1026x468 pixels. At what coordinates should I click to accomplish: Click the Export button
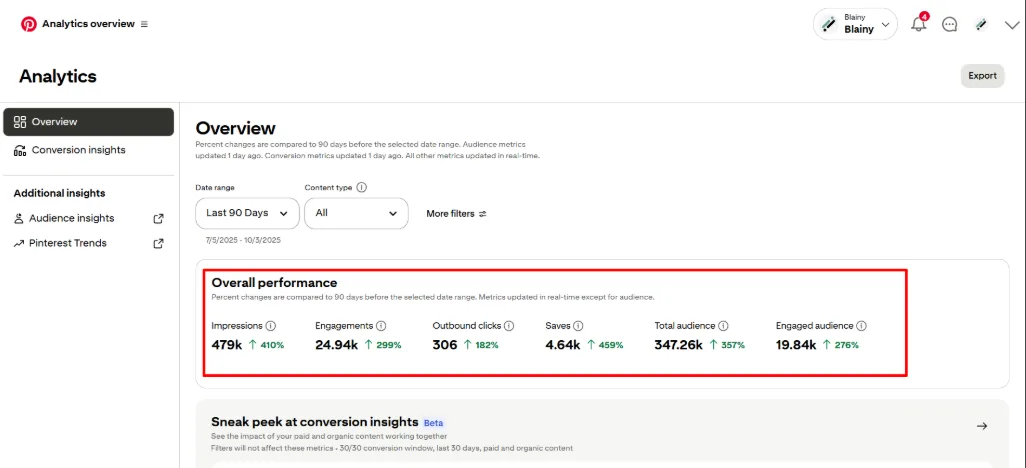(982, 75)
